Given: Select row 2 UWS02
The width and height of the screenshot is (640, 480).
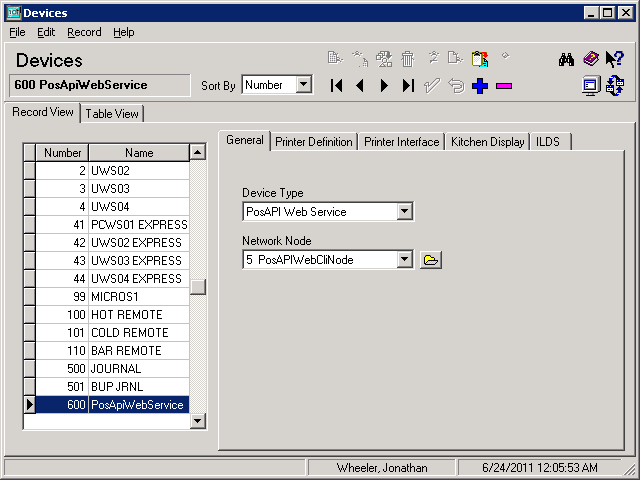Looking at the screenshot, I should (113, 171).
